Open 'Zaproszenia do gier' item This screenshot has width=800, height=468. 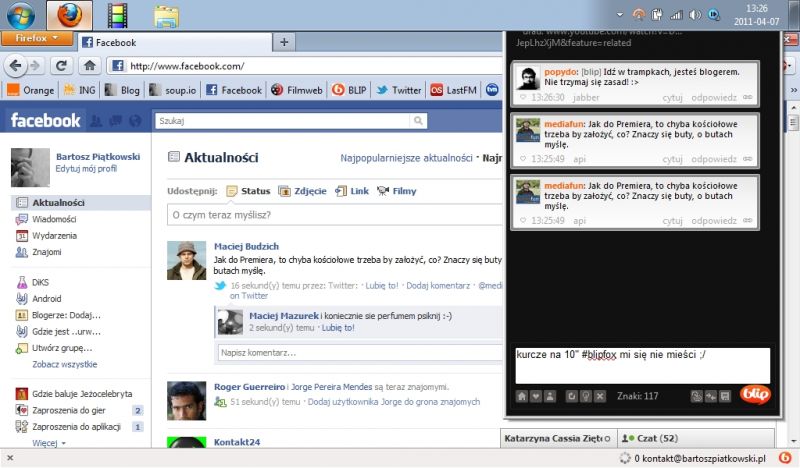pyautogui.click(x=69, y=410)
